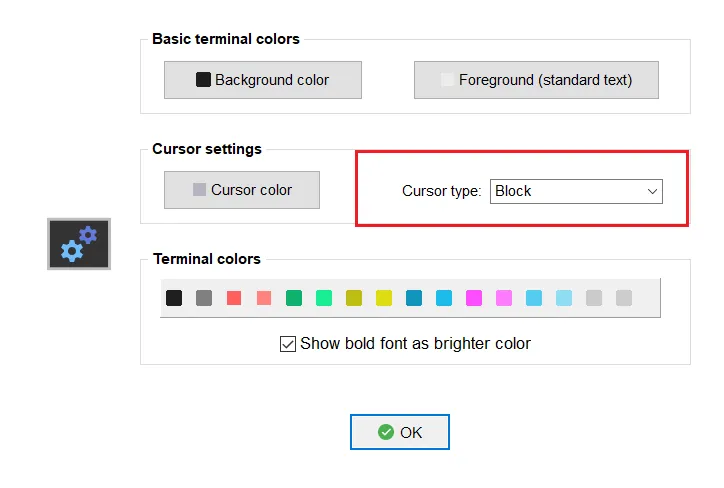Expand the Cursor type dropdown
724x488 pixels.
tap(576, 191)
